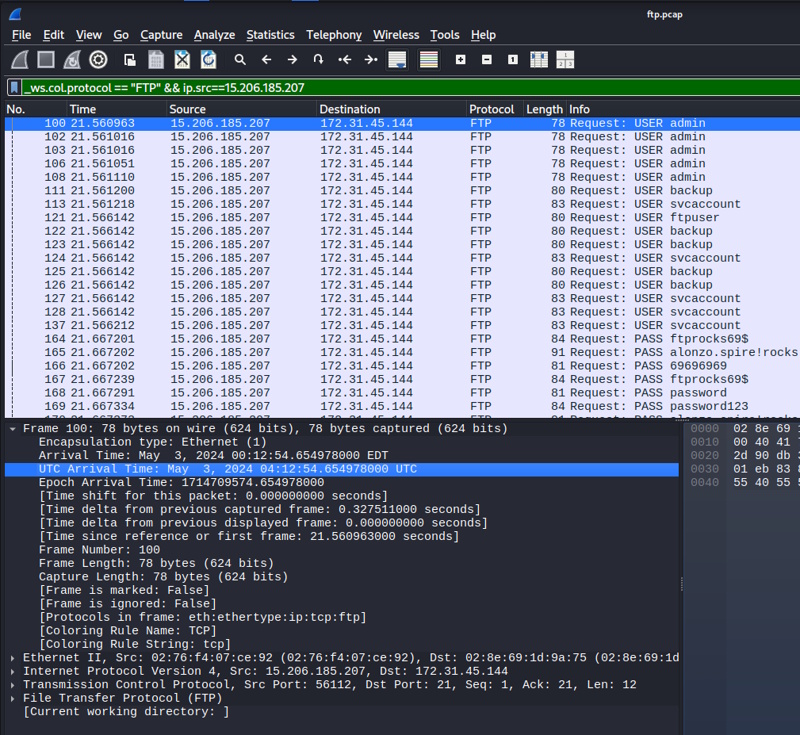Toggle auto-scroll during live capture
Viewport: 800px width, 735px height.
coord(397,60)
